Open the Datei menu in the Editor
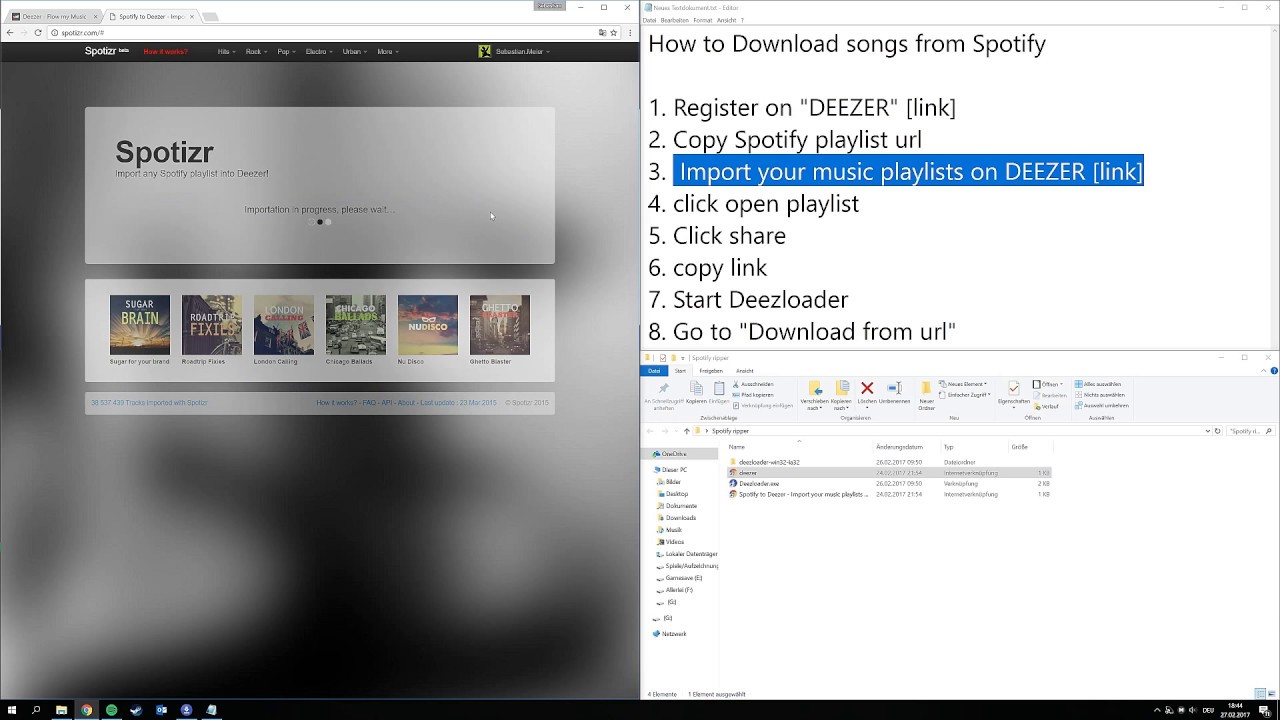 pos(650,20)
